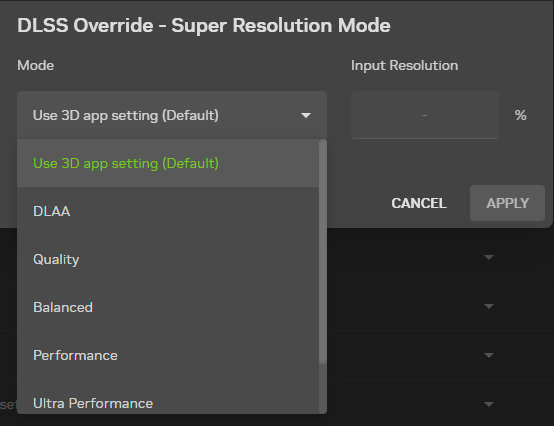
Task: Choose the Performance mode option
Action: (168, 355)
